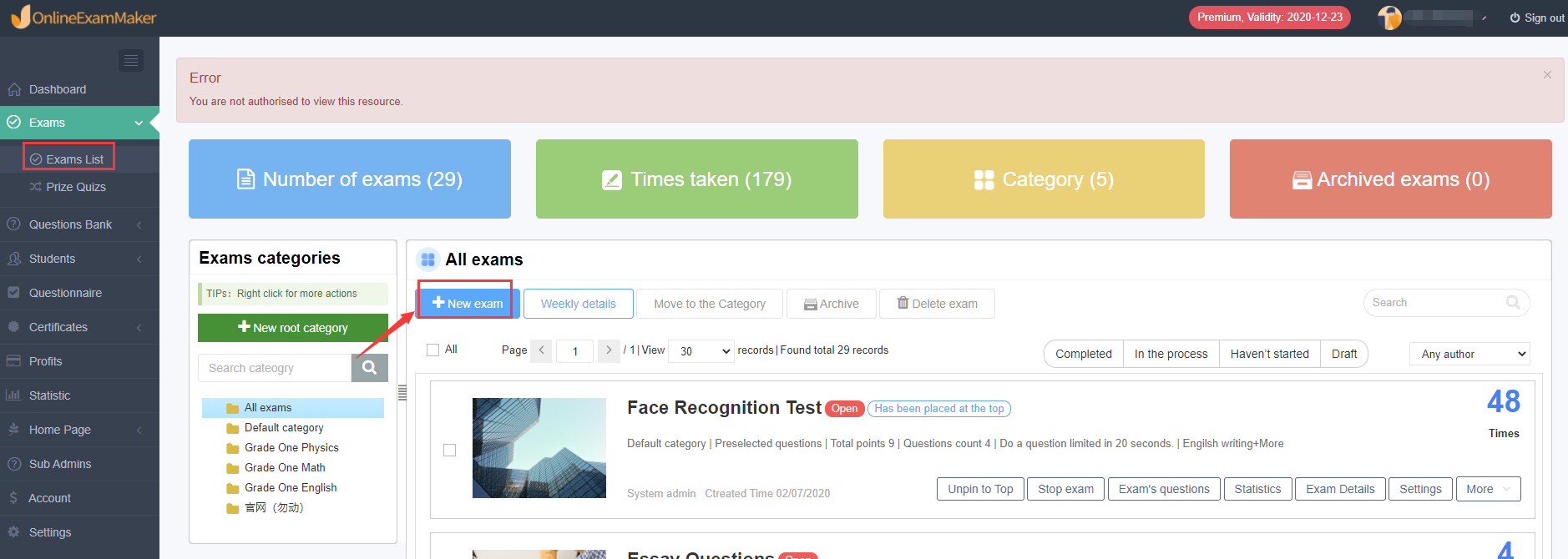Click the Account dollar icon

(13, 498)
